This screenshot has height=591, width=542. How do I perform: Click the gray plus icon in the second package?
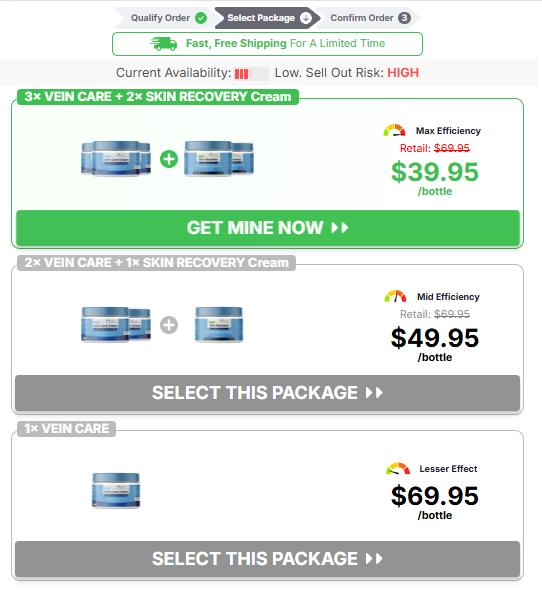point(169,325)
